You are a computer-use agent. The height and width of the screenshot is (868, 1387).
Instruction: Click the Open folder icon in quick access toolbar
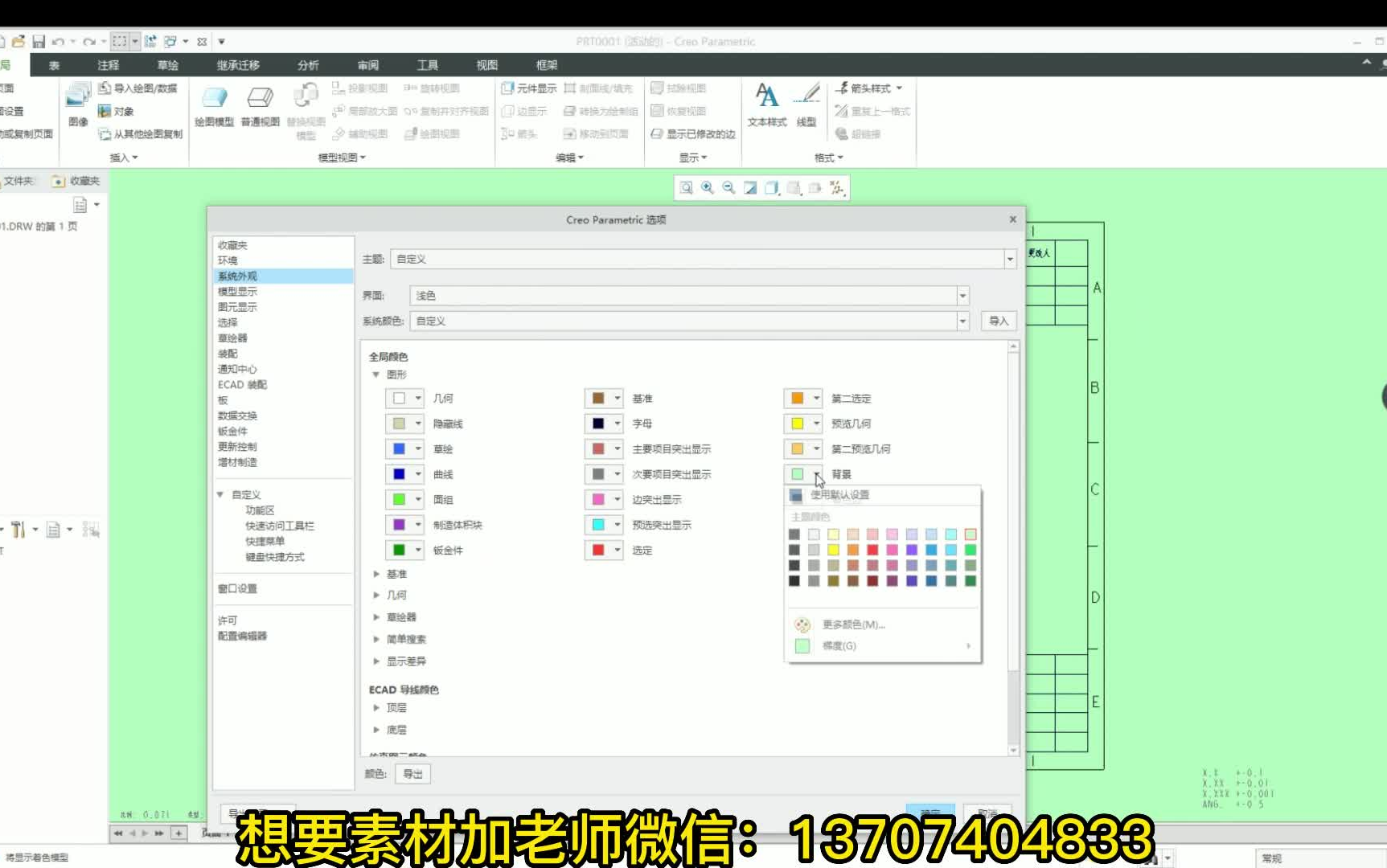click(18, 41)
